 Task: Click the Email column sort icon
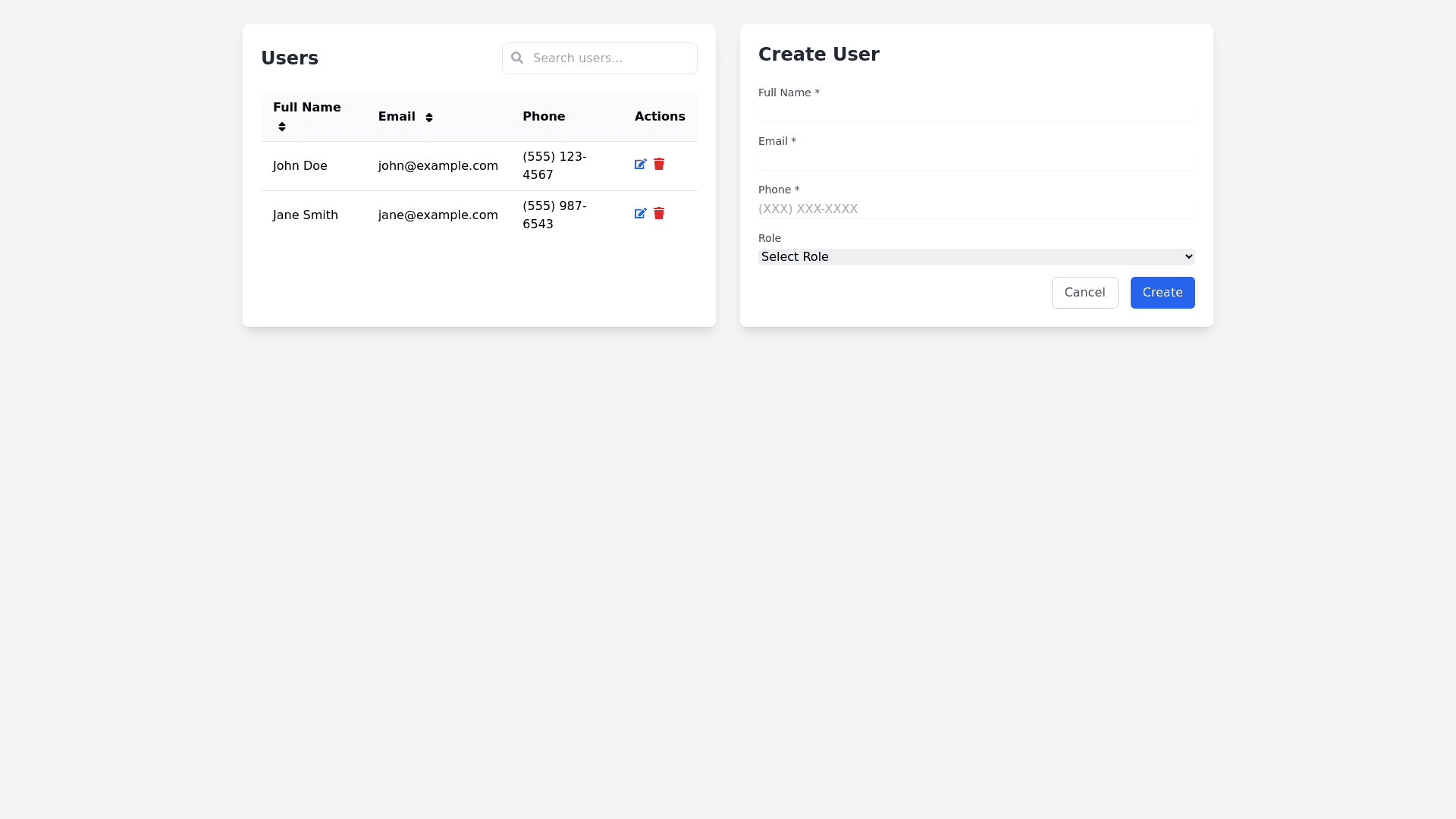pyautogui.click(x=429, y=118)
